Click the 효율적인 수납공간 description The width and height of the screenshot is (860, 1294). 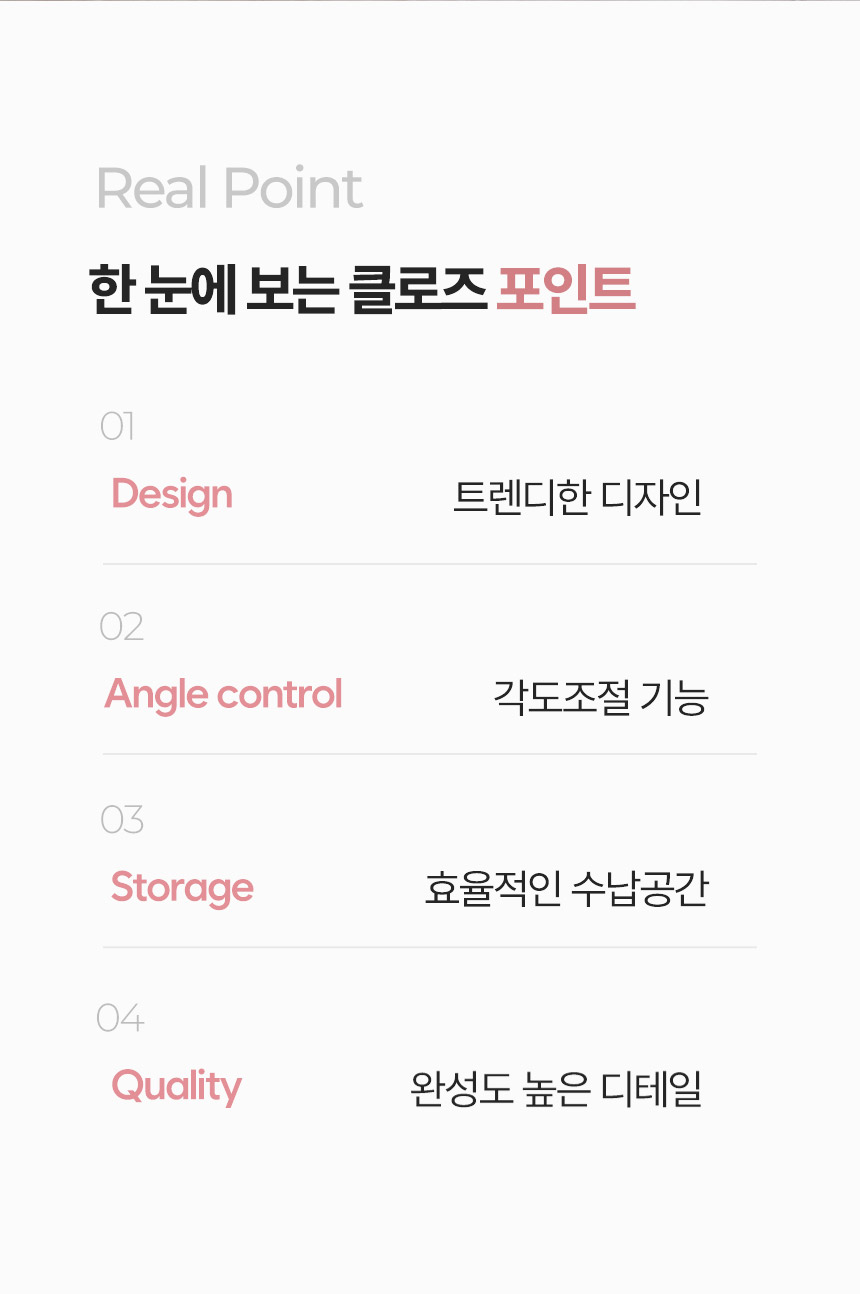click(x=566, y=889)
